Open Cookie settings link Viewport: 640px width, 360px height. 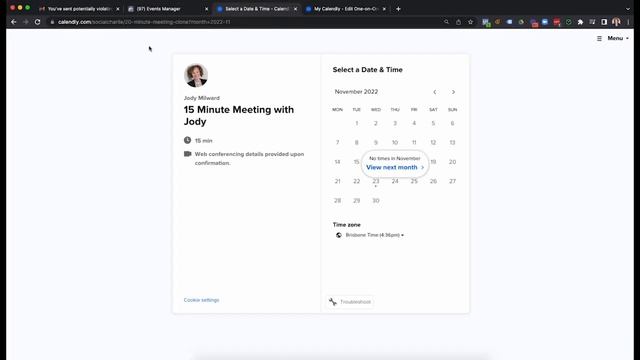(201, 300)
